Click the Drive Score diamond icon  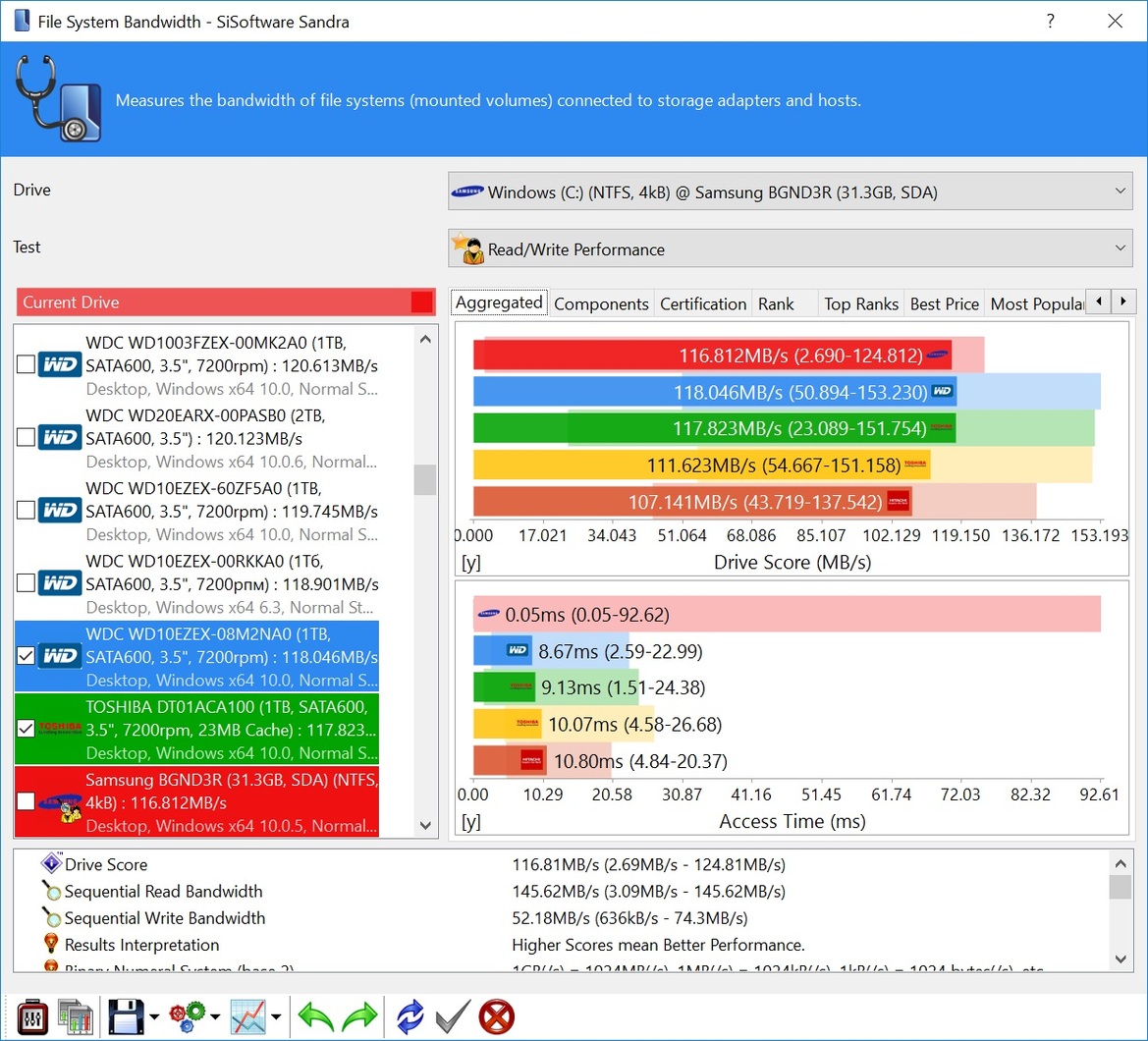pyautogui.click(x=51, y=863)
